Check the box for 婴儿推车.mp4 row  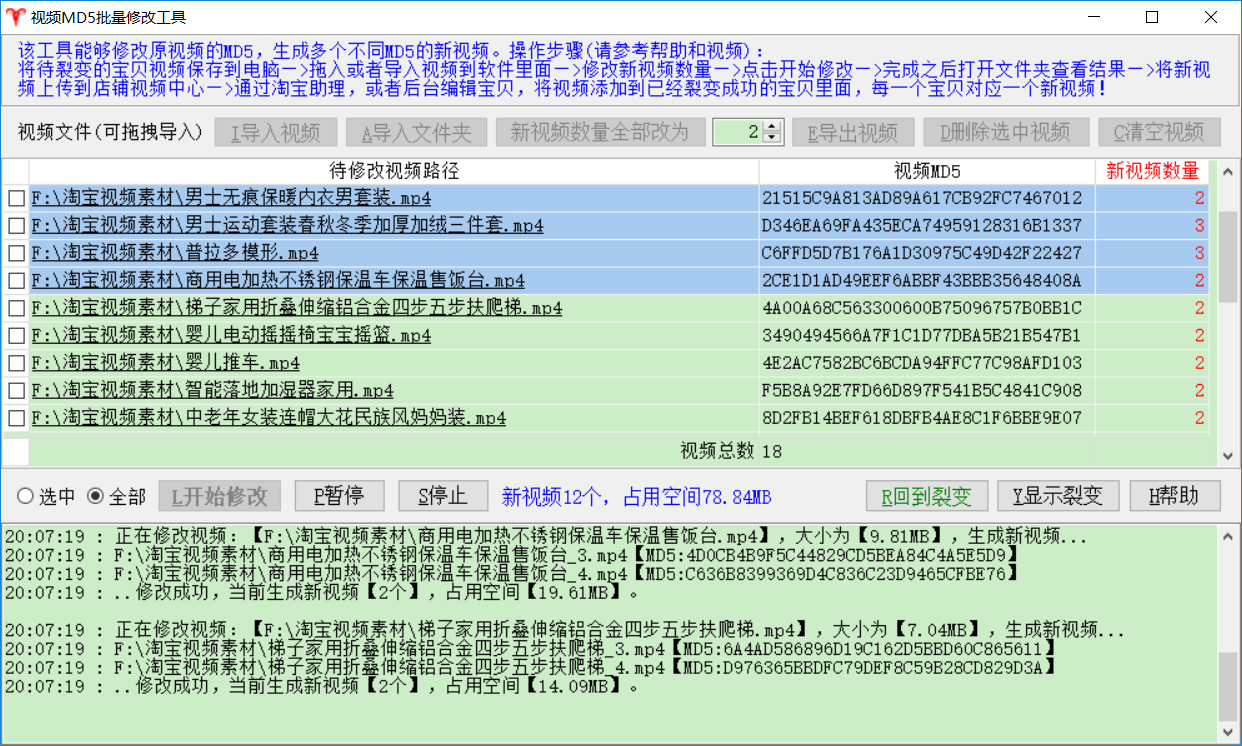tap(16, 363)
